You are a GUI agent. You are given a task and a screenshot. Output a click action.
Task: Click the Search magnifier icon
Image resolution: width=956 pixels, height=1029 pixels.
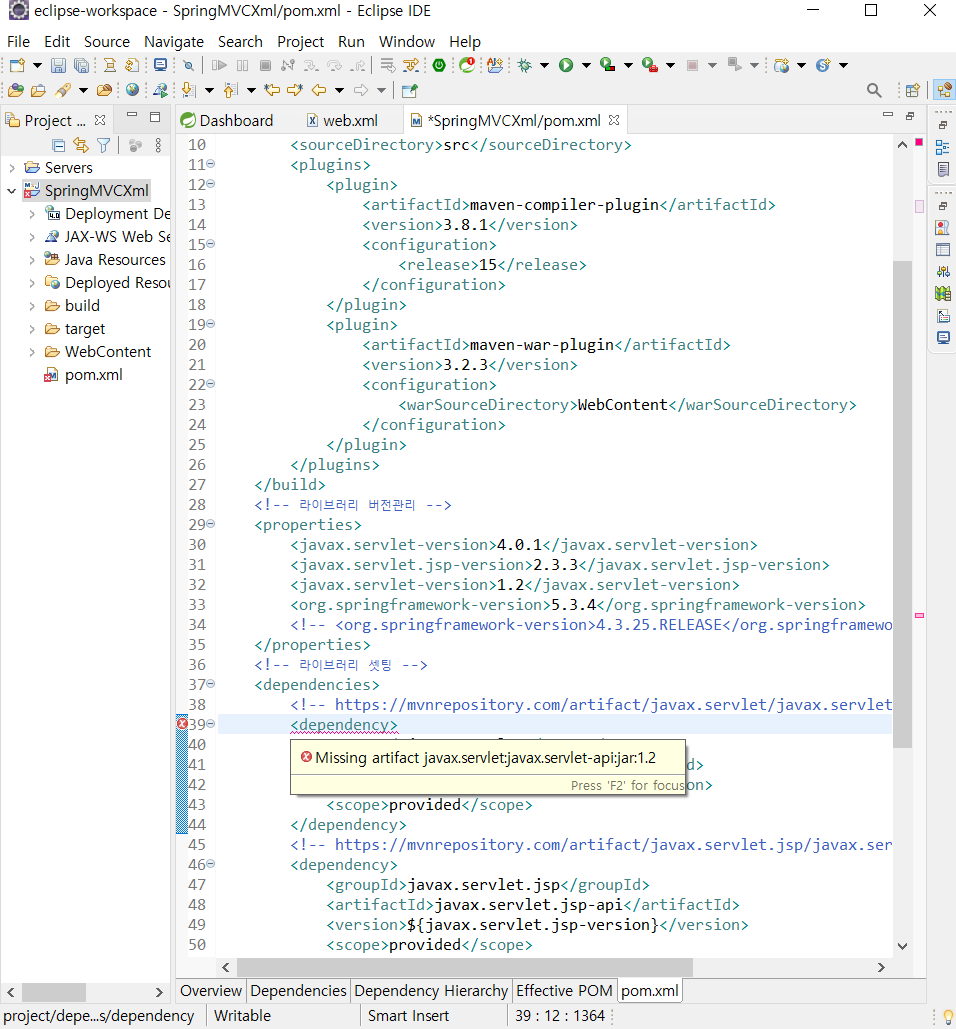(x=874, y=90)
